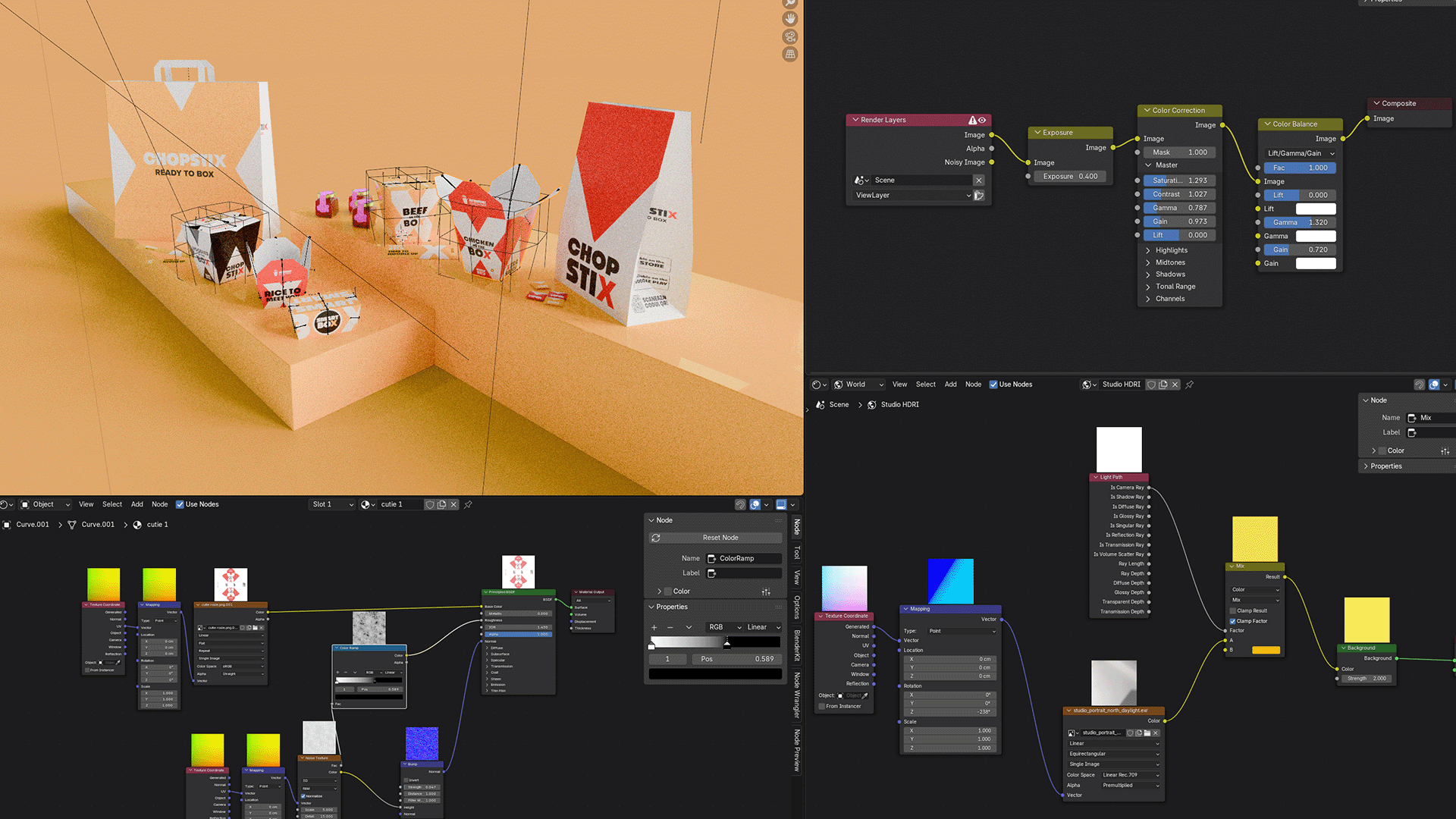Click the hand pan view icon in viewport
The image size is (1456, 819).
[x=790, y=18]
